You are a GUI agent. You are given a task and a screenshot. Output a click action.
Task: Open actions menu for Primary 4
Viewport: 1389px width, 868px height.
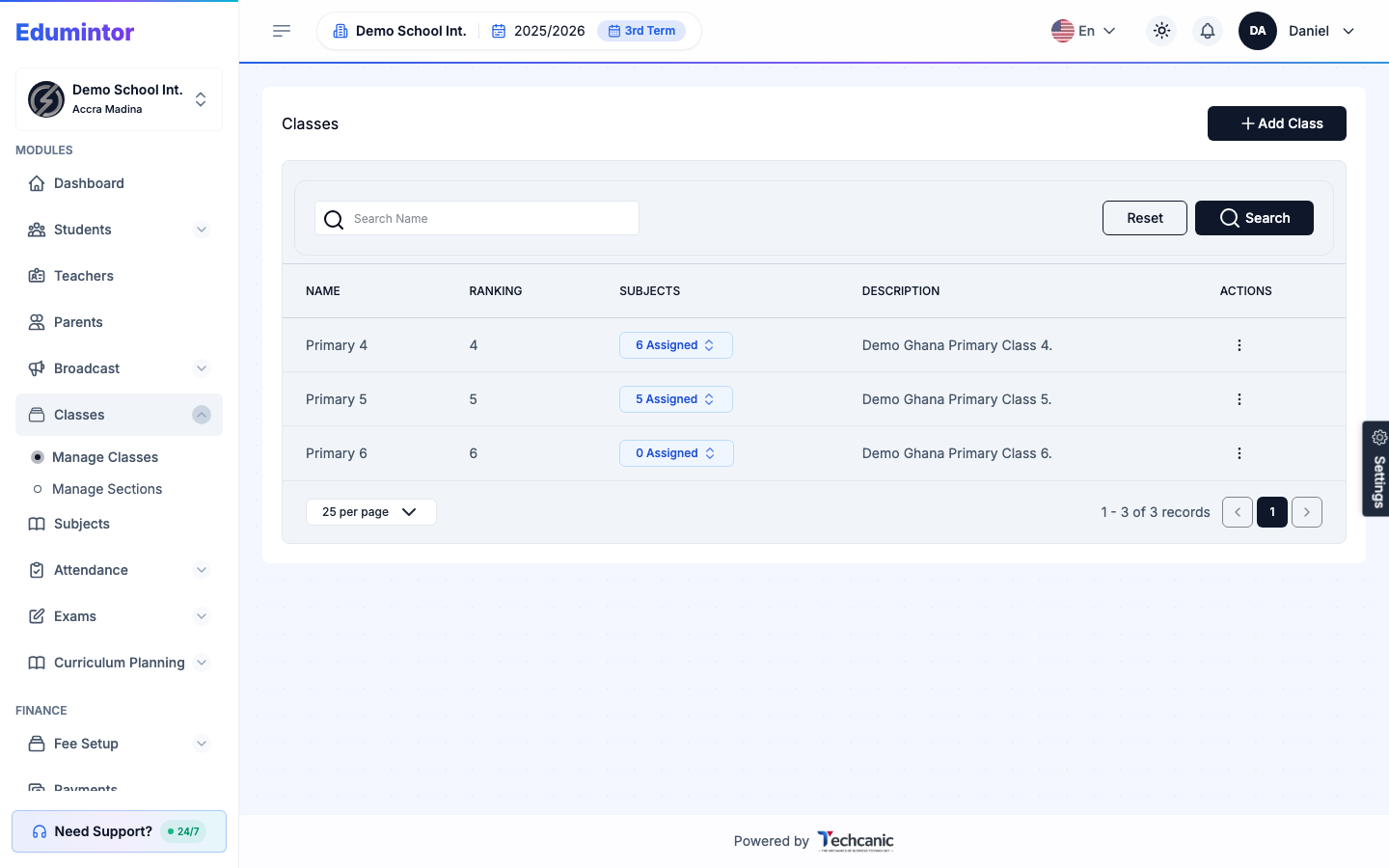[1239, 345]
